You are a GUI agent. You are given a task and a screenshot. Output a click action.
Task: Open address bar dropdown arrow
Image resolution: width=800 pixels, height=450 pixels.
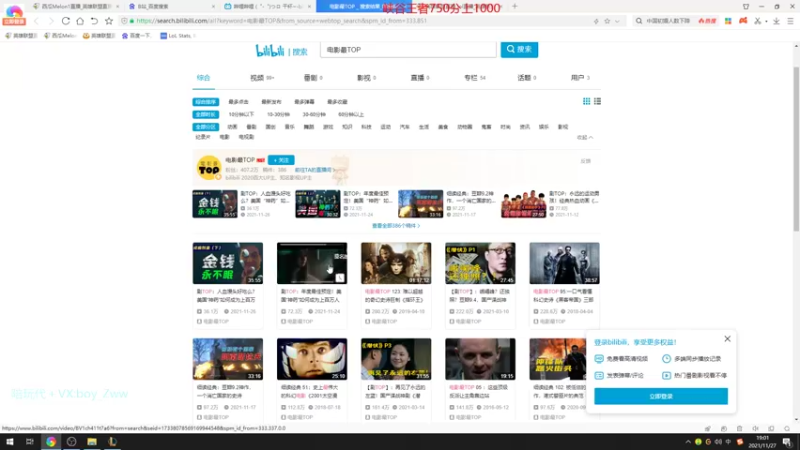(x=617, y=21)
